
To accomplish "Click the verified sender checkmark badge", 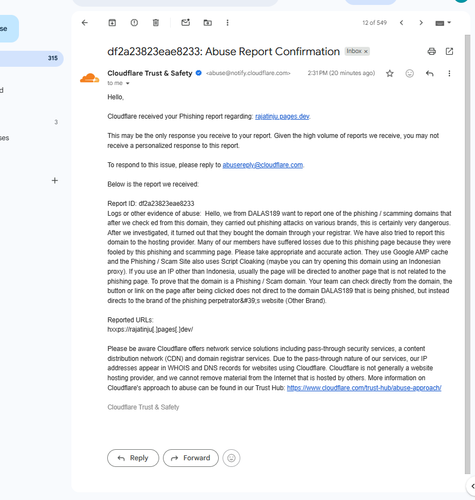I will click(x=199, y=73).
